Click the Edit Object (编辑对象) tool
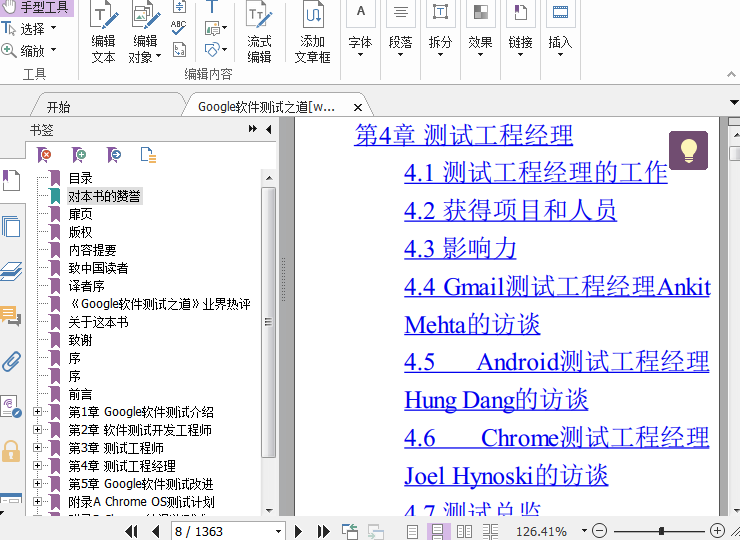Viewport: 740px width, 540px height. (145, 32)
